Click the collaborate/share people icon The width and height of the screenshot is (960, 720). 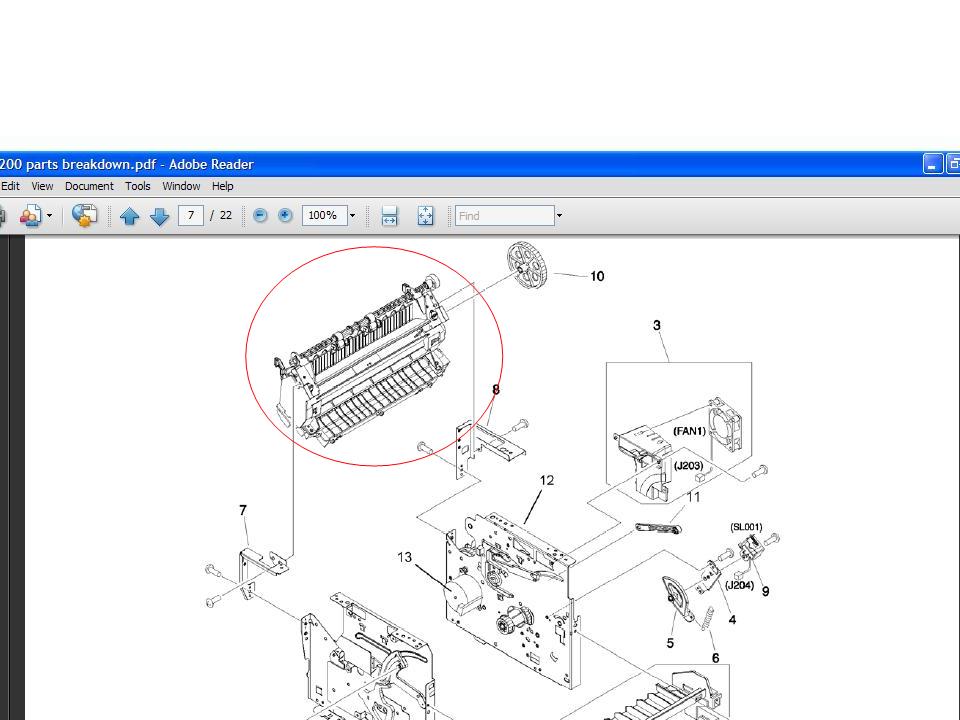click(x=30, y=216)
